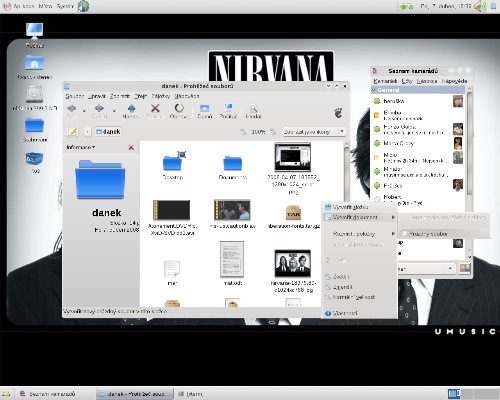Collapse the General group in buddy list

click(374, 90)
